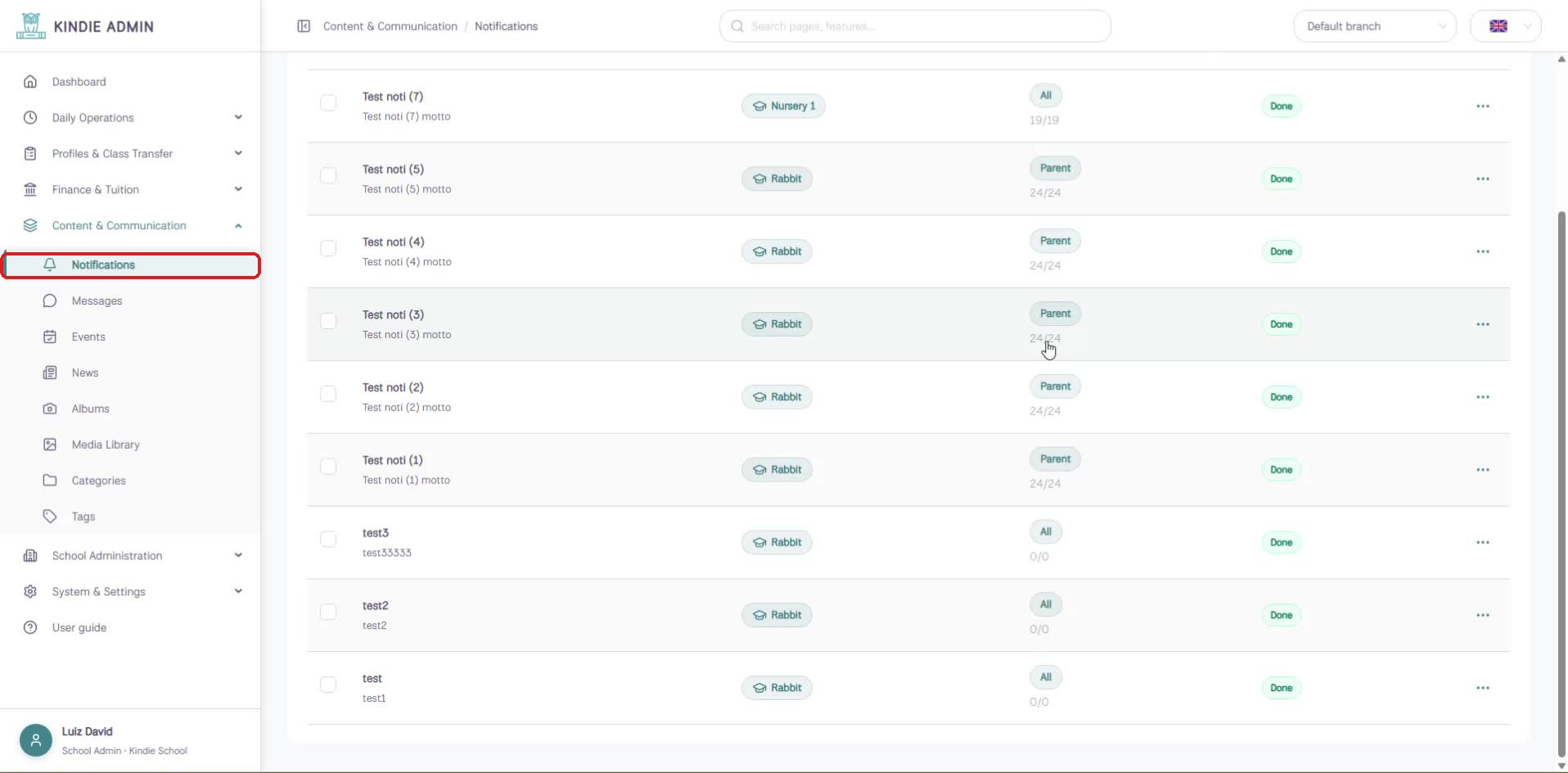Click the Rabbit tag on Test noti (1)
This screenshot has height=773, width=1568.
(777, 470)
